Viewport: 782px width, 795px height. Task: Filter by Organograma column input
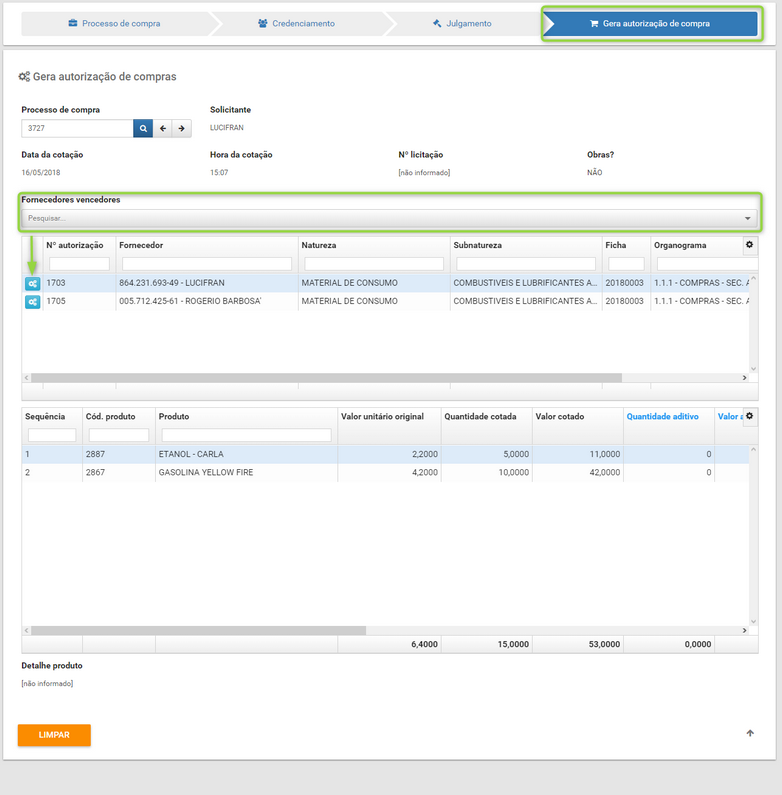[x=707, y=264]
